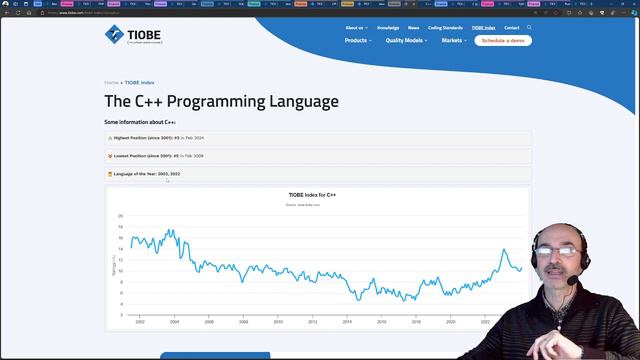The height and width of the screenshot is (360, 640).
Task: Follow the Home breadcrumb link
Action: click(x=111, y=82)
